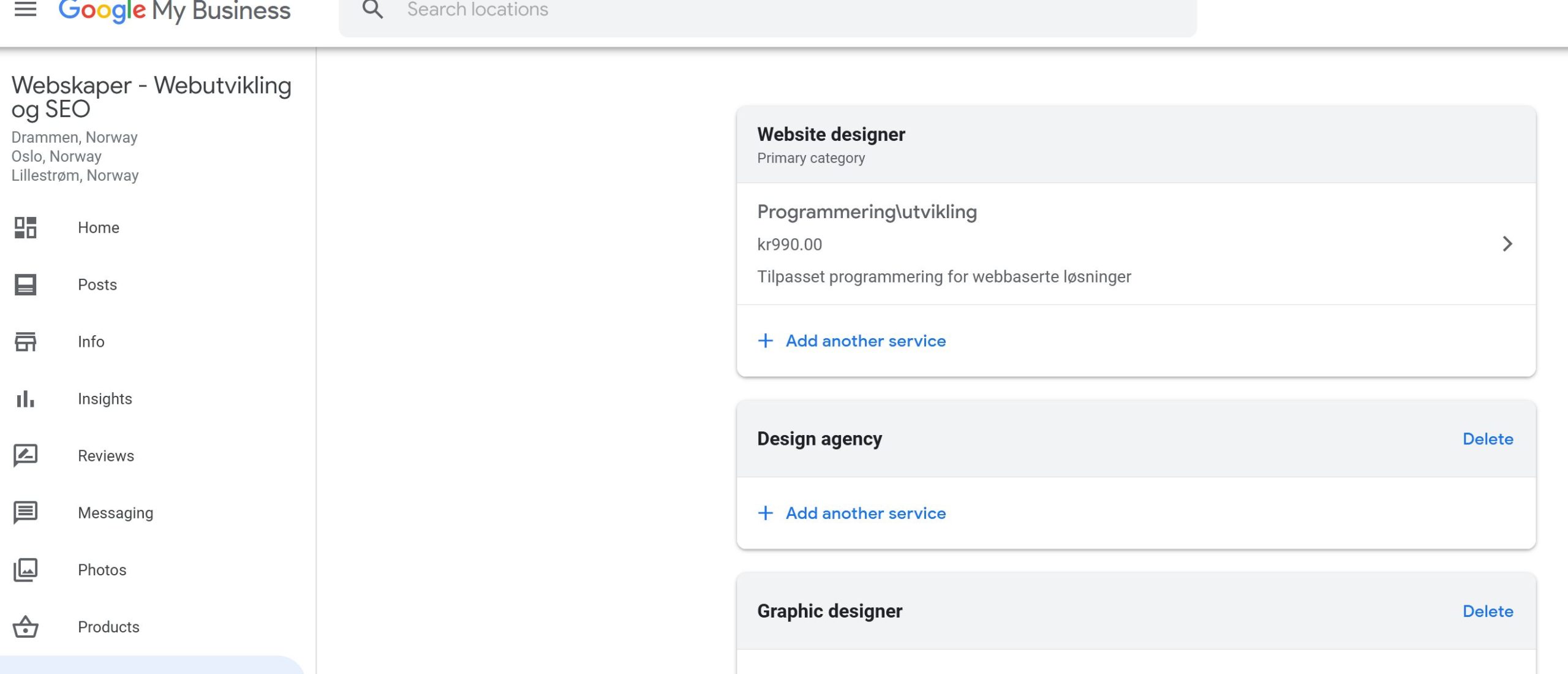Expand Programmering\utvikling service chevron arrow
This screenshot has width=1568, height=674.
click(x=1507, y=244)
